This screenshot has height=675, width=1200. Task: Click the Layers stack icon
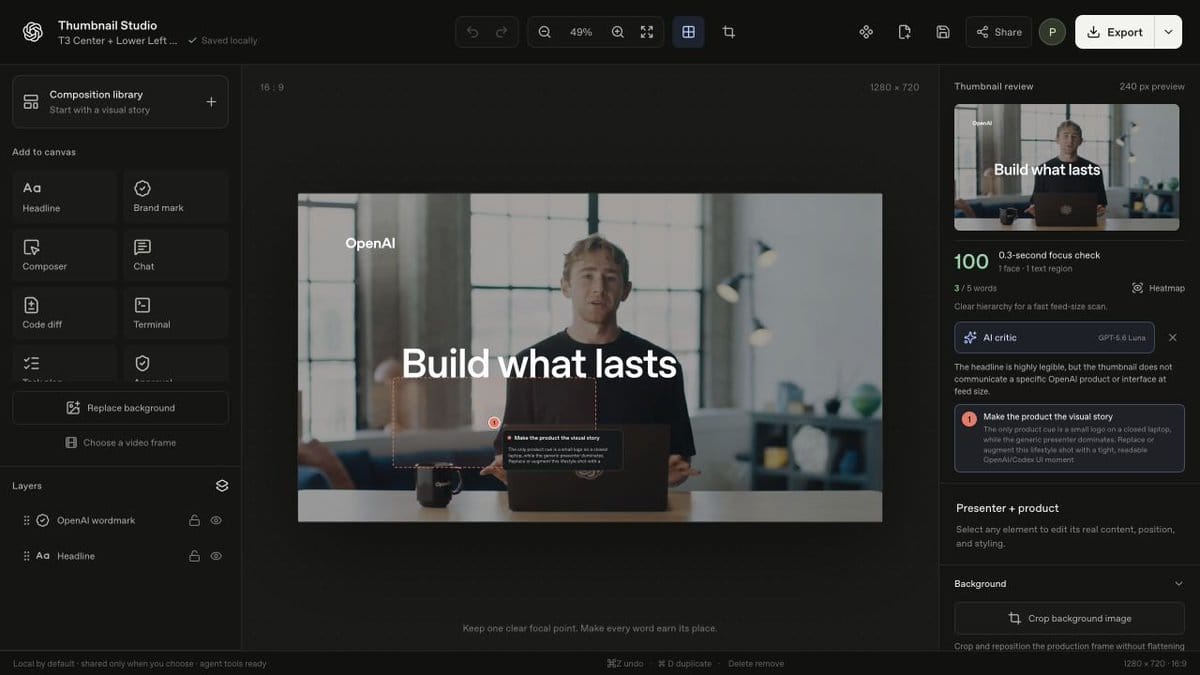coord(222,486)
